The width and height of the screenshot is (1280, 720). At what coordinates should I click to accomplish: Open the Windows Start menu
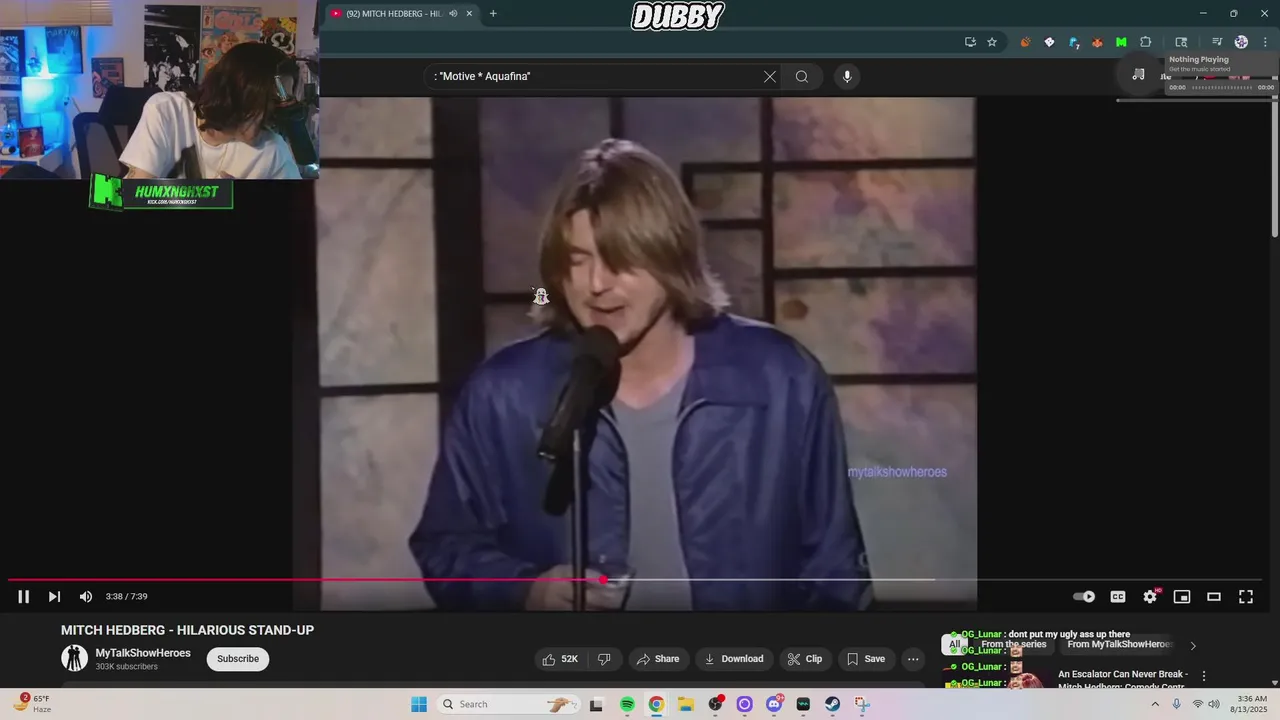pyautogui.click(x=419, y=704)
